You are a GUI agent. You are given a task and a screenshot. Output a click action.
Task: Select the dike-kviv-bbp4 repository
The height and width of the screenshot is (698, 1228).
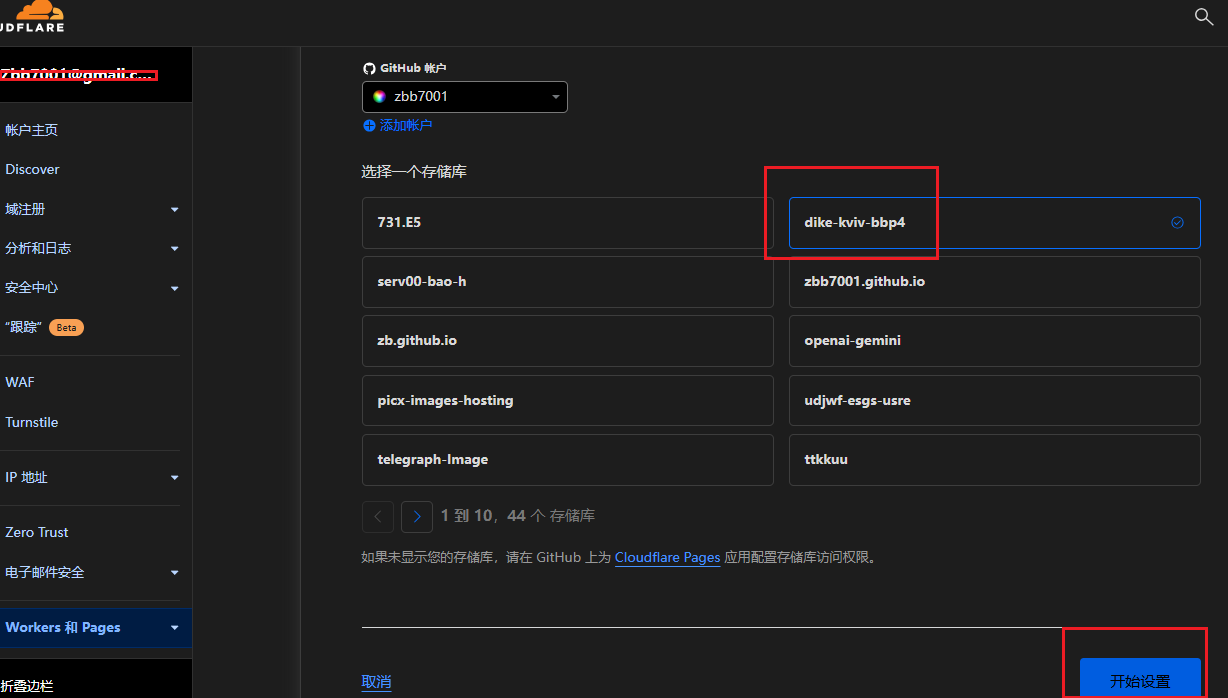995,222
